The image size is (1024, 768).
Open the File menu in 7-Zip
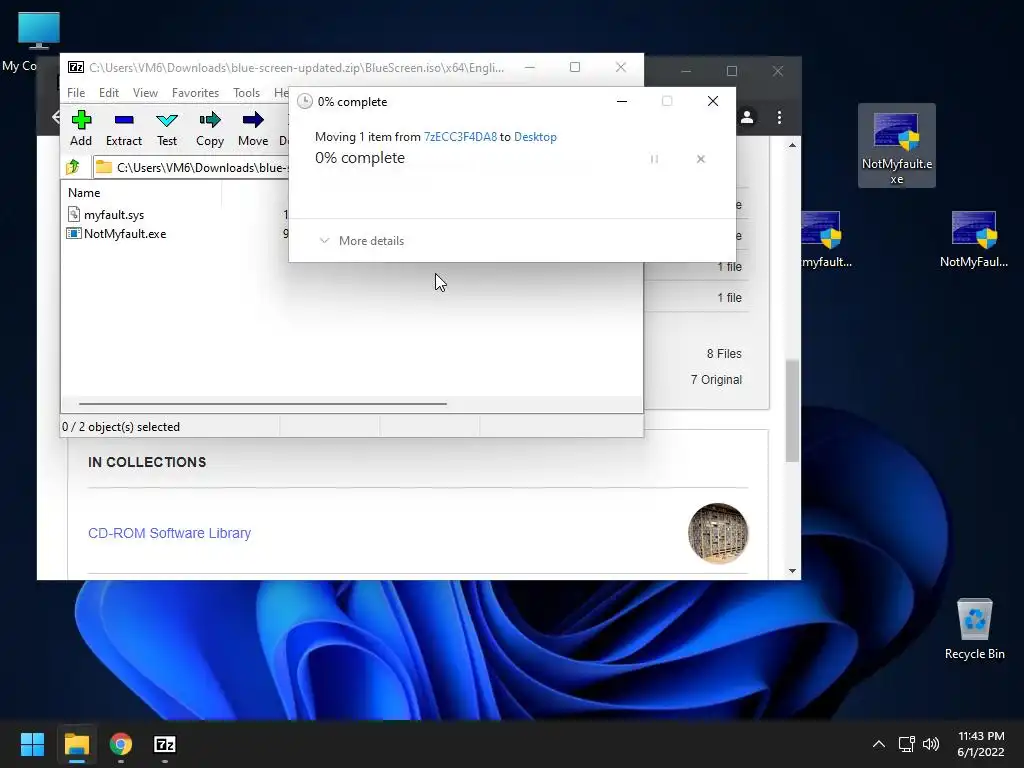[x=76, y=93]
